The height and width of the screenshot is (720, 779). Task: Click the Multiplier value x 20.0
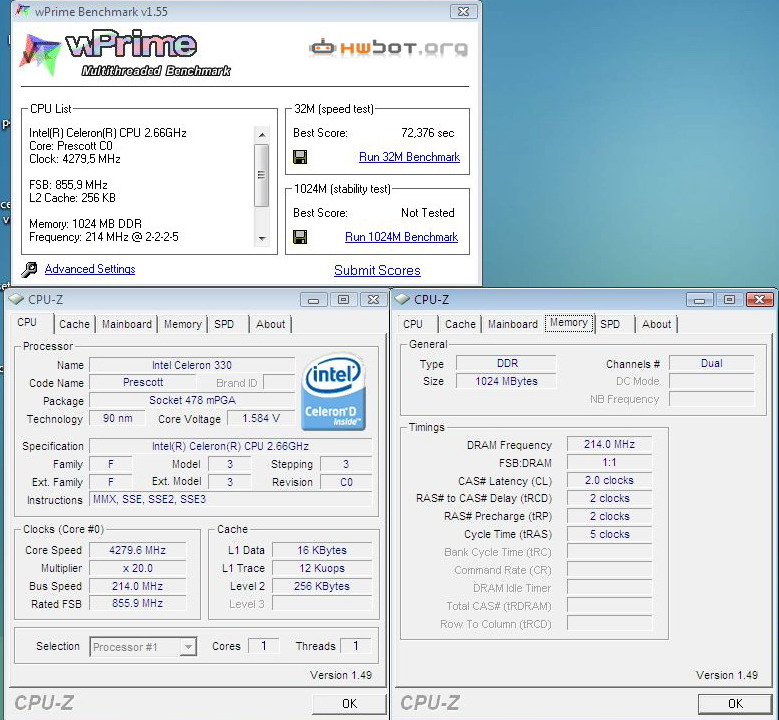point(138,568)
